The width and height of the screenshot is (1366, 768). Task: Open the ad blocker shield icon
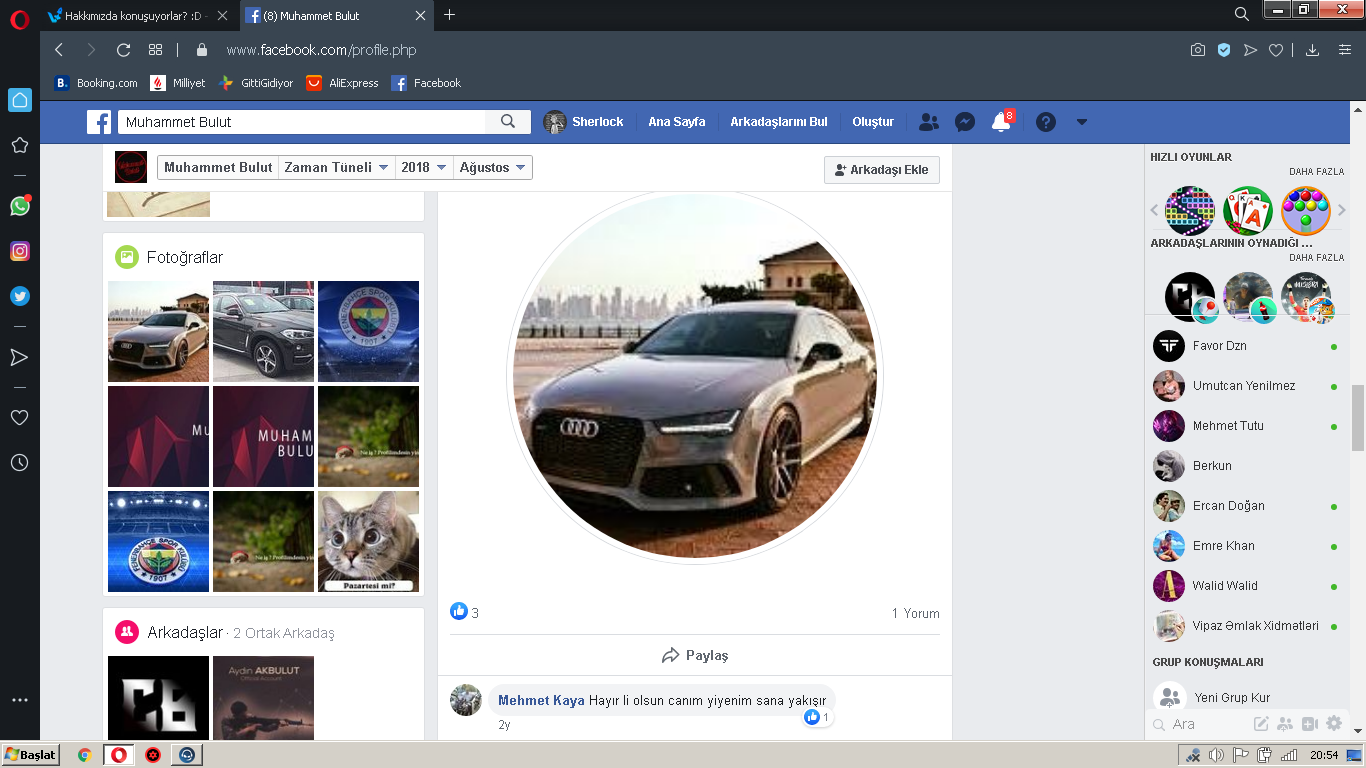1224,50
